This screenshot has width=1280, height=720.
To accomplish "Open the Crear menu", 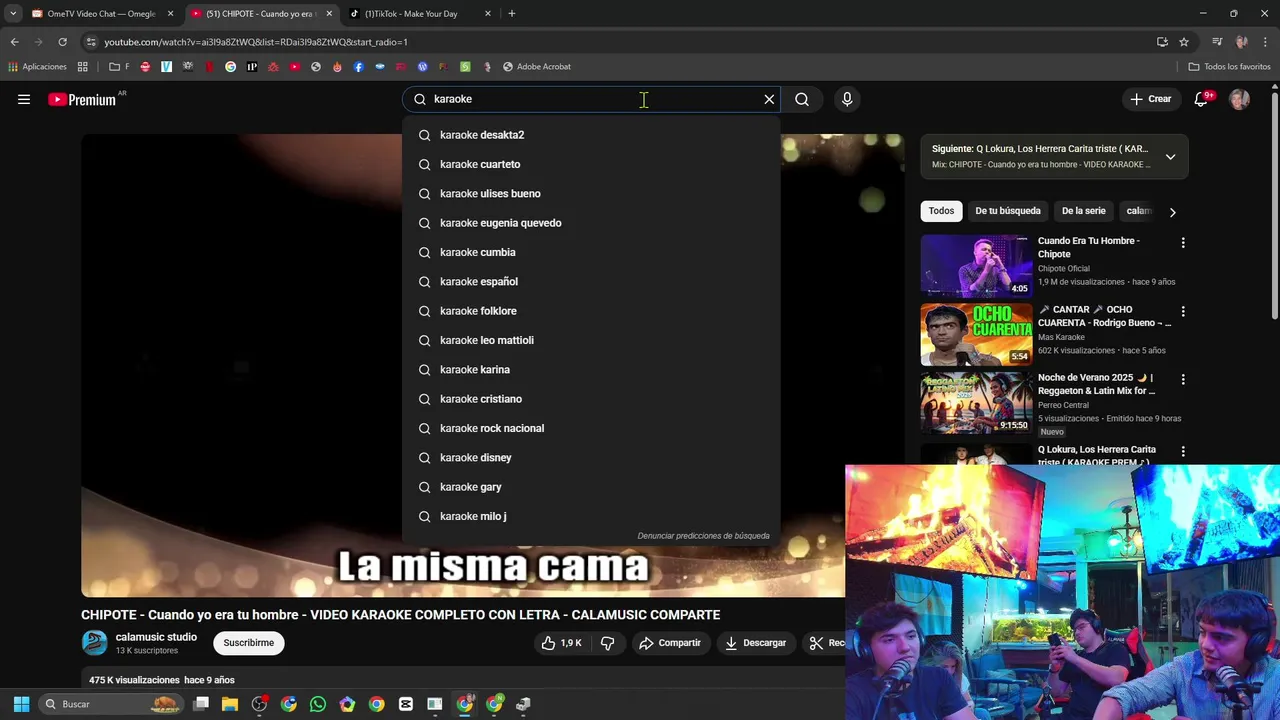I will pyautogui.click(x=1151, y=99).
